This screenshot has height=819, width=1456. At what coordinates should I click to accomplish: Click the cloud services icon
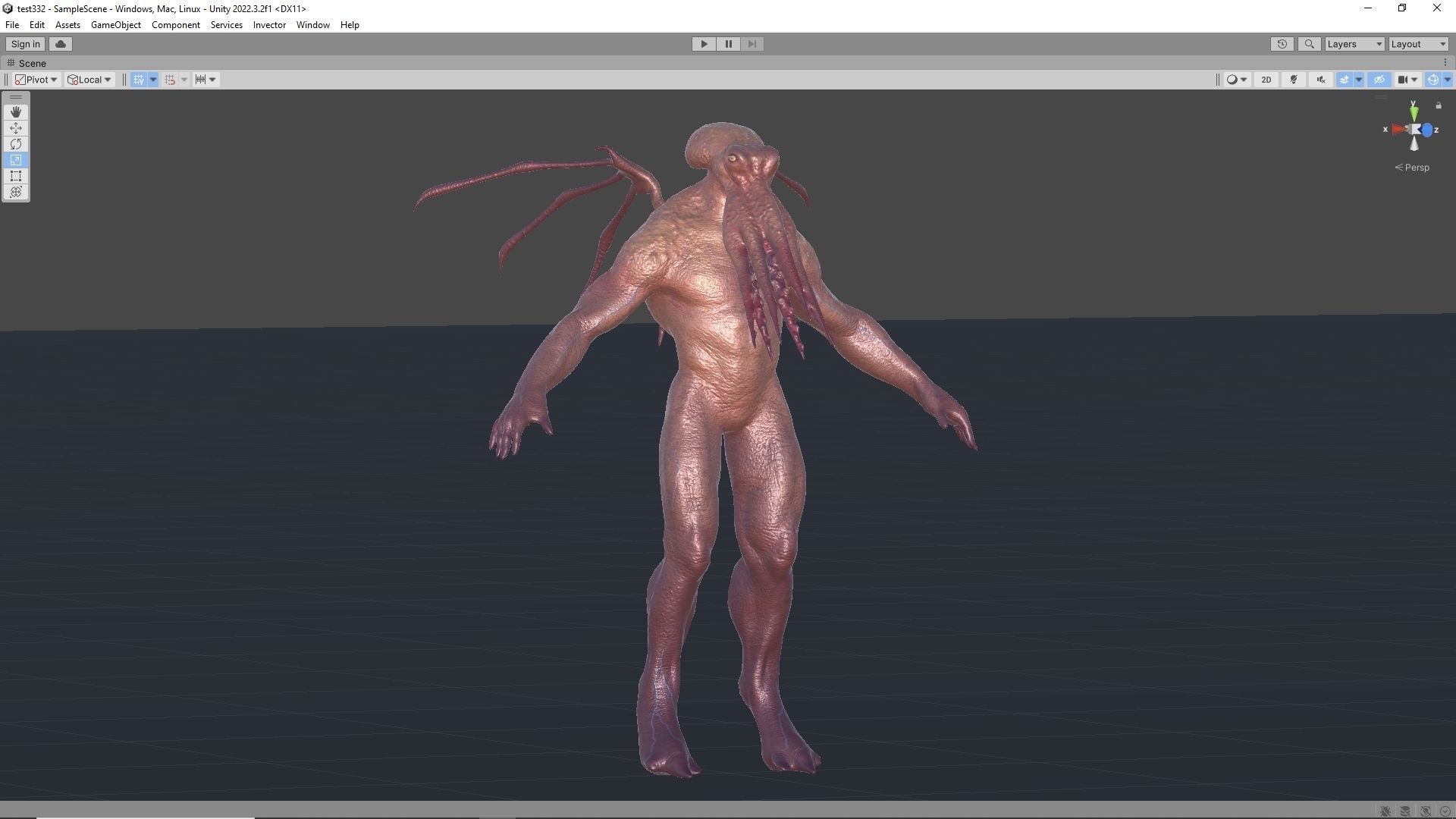[x=61, y=44]
